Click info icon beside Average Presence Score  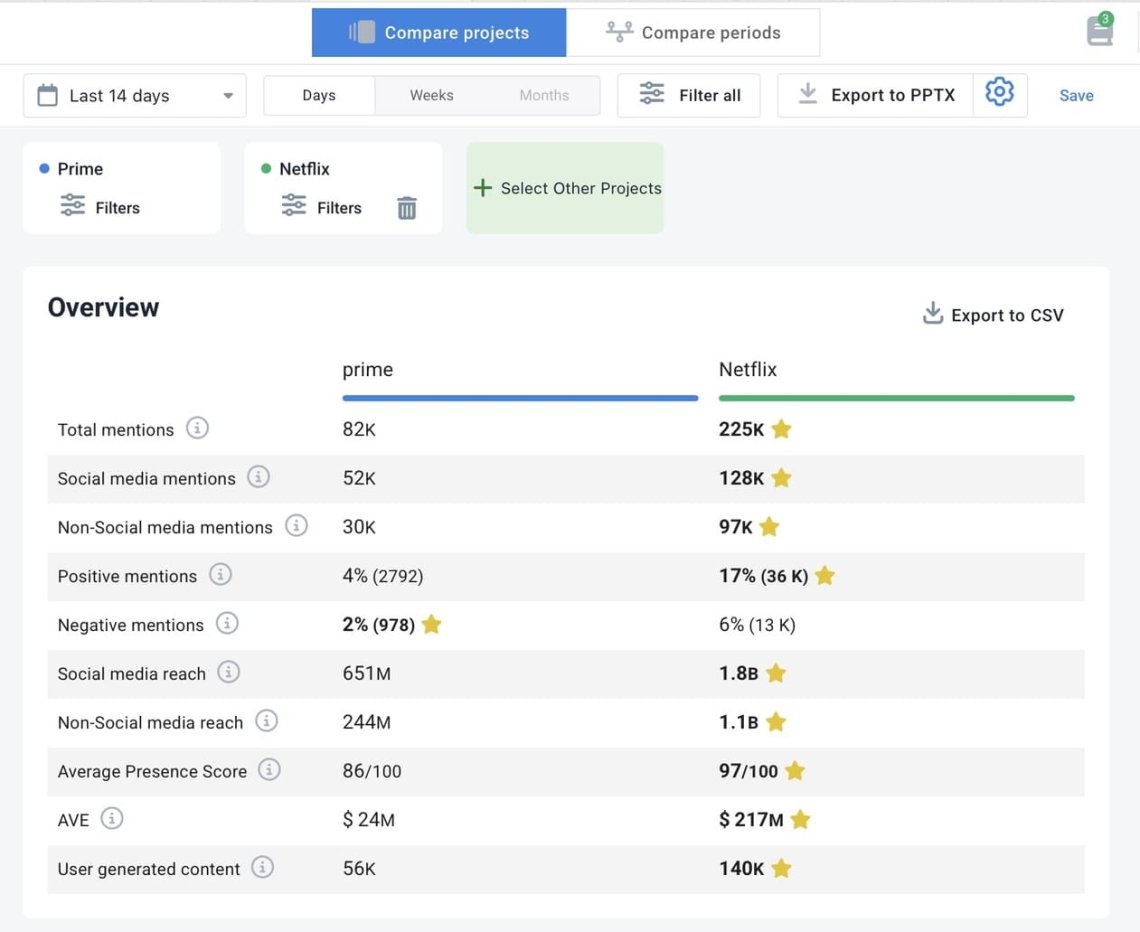click(x=269, y=770)
